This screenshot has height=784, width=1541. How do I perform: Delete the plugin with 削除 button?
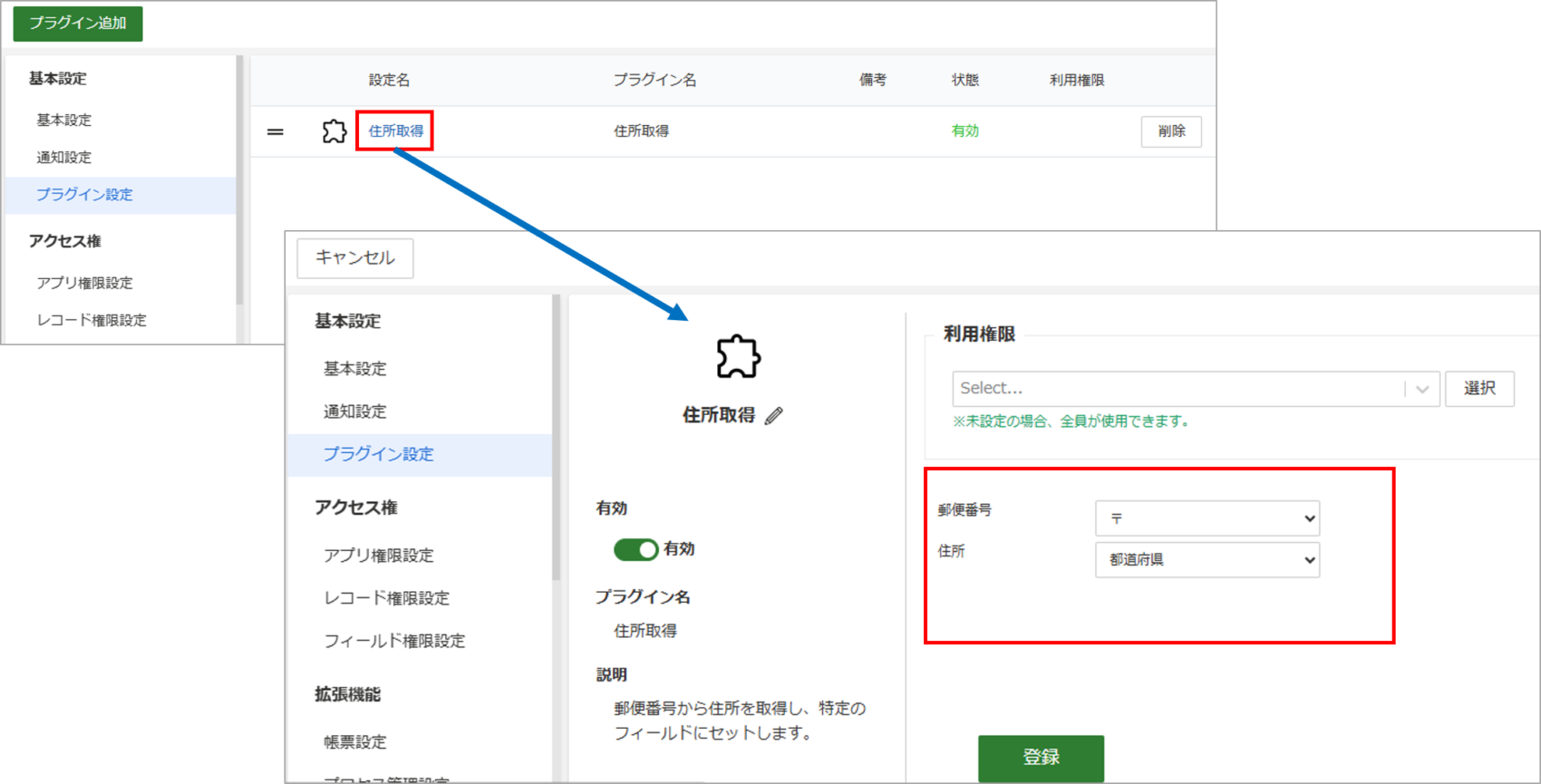pyautogui.click(x=1170, y=131)
